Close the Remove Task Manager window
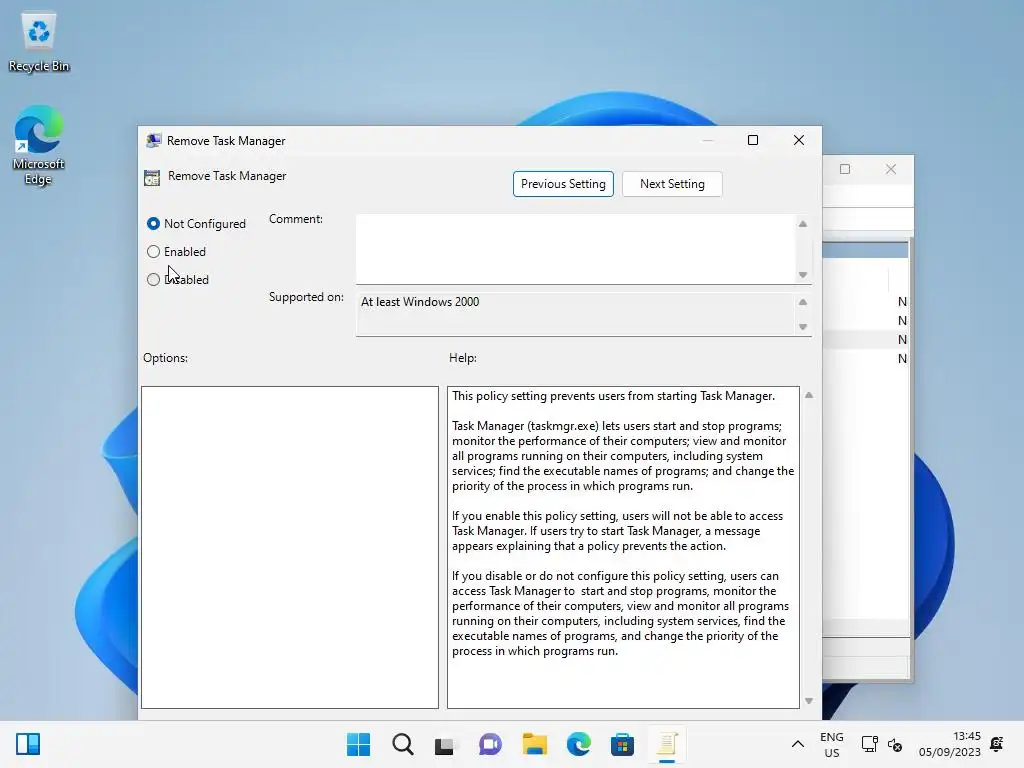 (799, 140)
